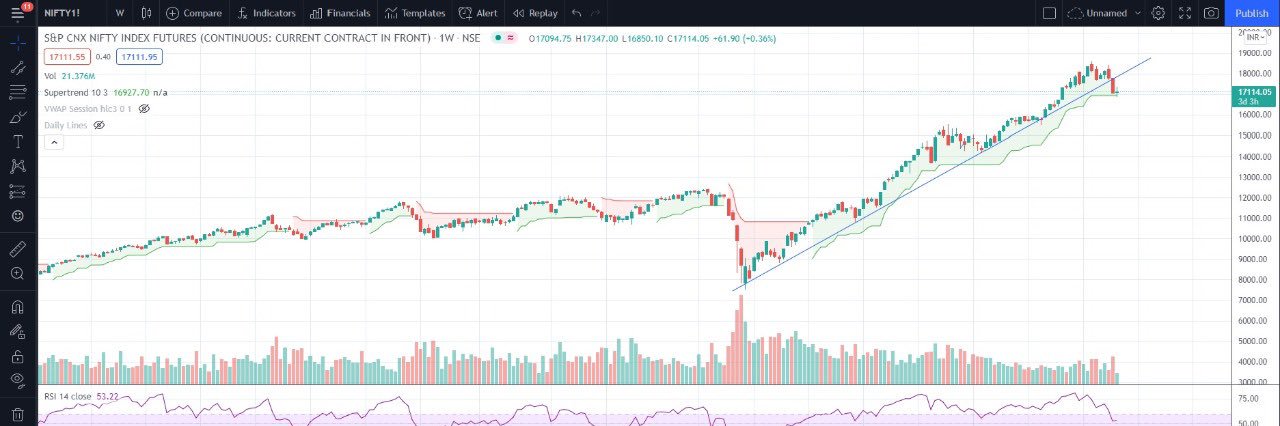Open the select layout square icon
This screenshot has height=426, width=1280.
pos(1049,13)
